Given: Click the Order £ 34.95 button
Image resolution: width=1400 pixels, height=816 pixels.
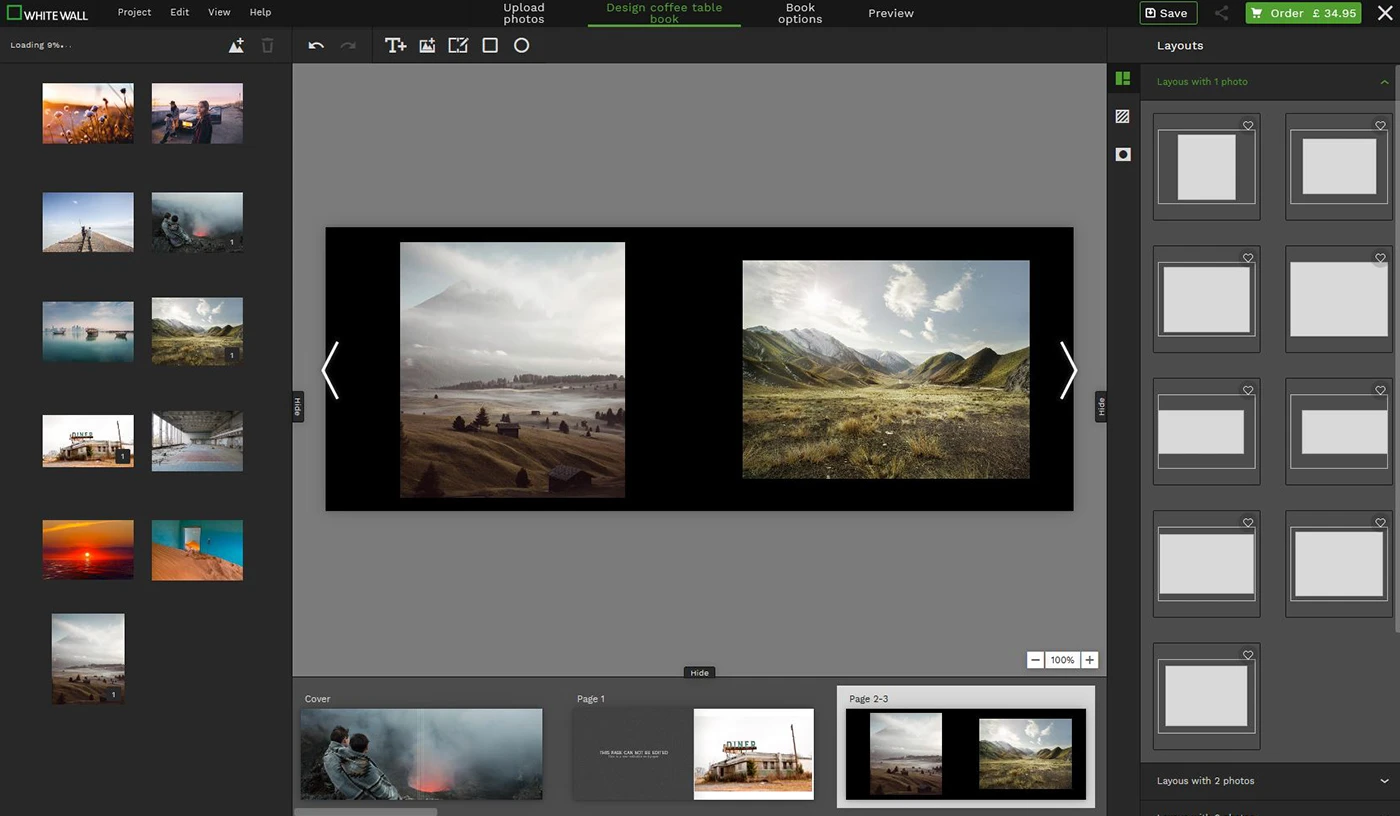Looking at the screenshot, I should (1303, 13).
